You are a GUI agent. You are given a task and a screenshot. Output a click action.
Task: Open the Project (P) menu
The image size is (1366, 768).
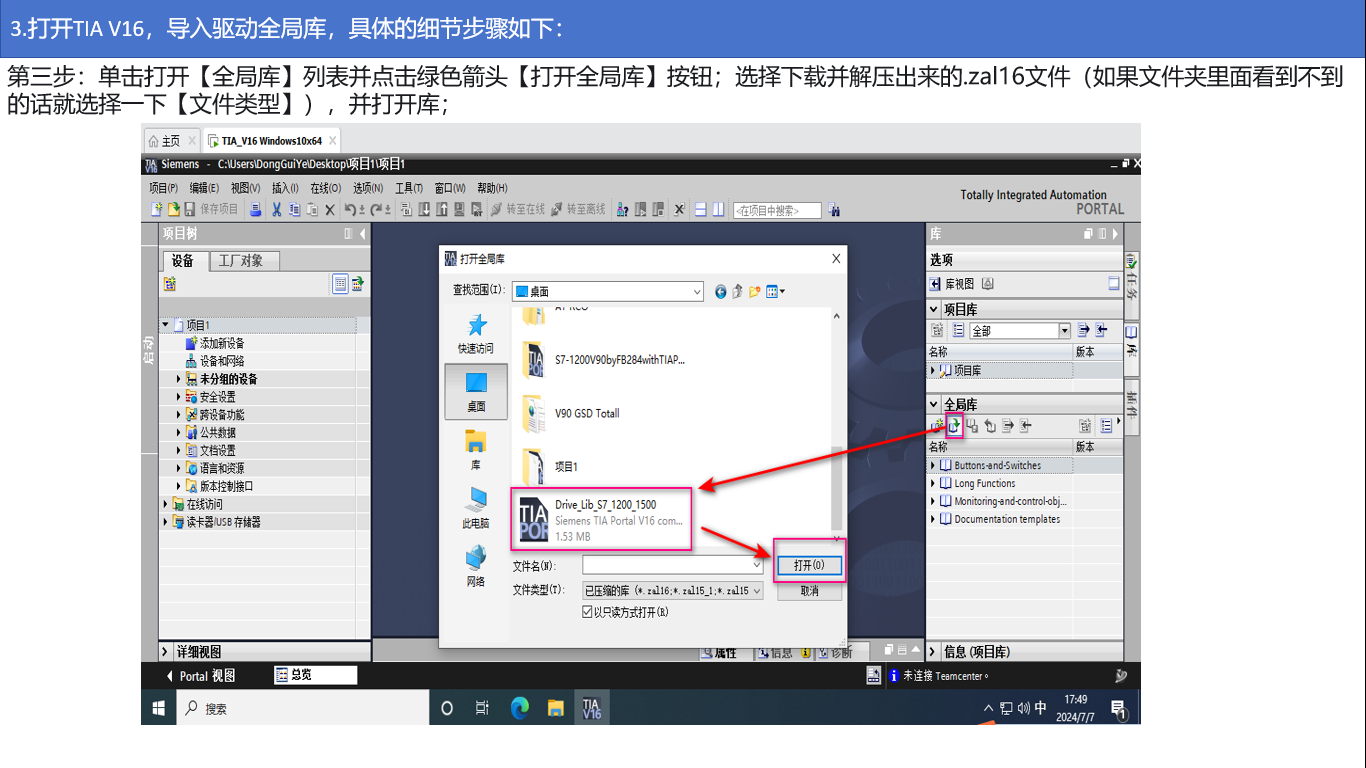tap(163, 188)
